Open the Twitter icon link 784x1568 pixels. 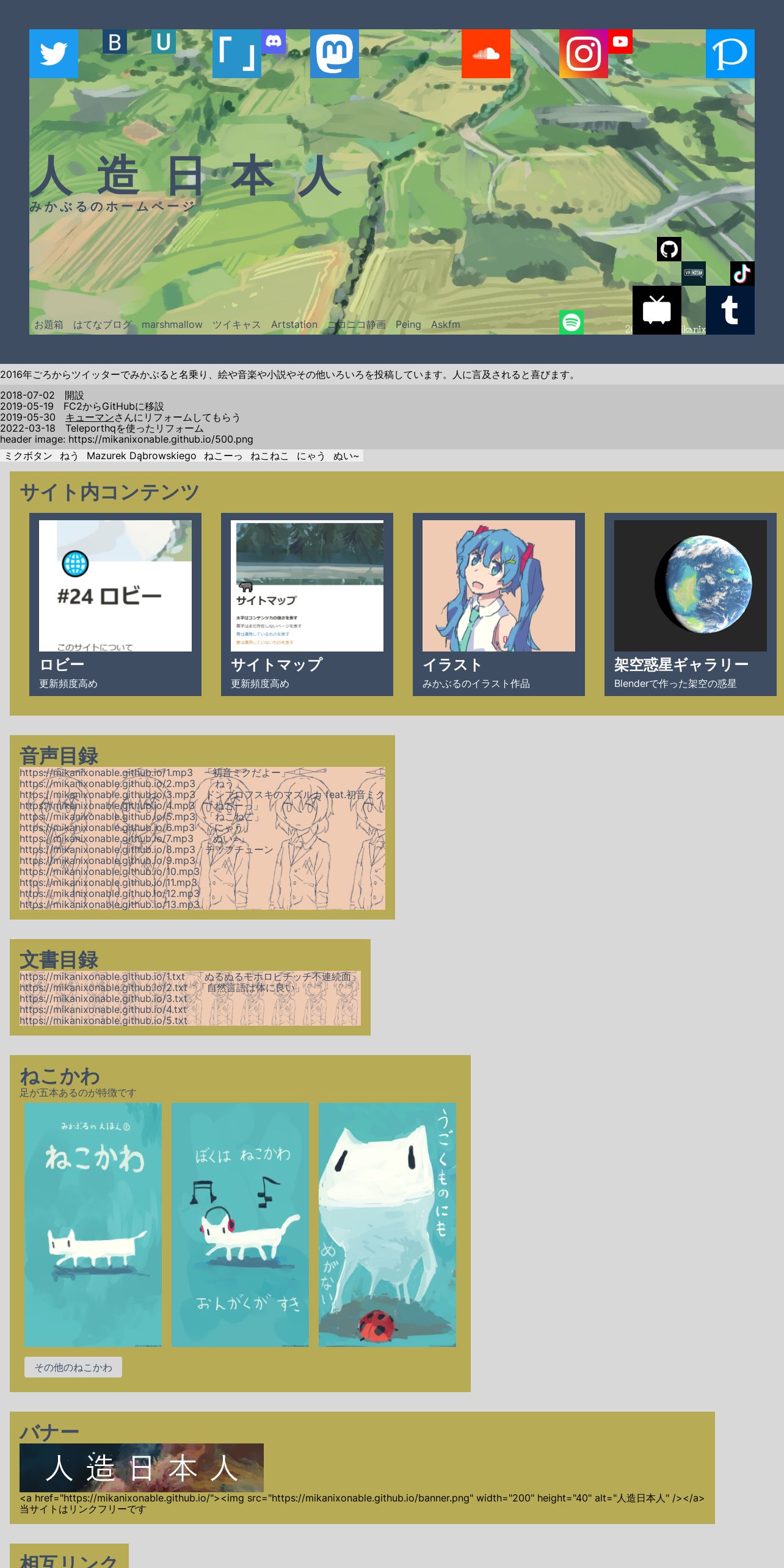tap(54, 54)
